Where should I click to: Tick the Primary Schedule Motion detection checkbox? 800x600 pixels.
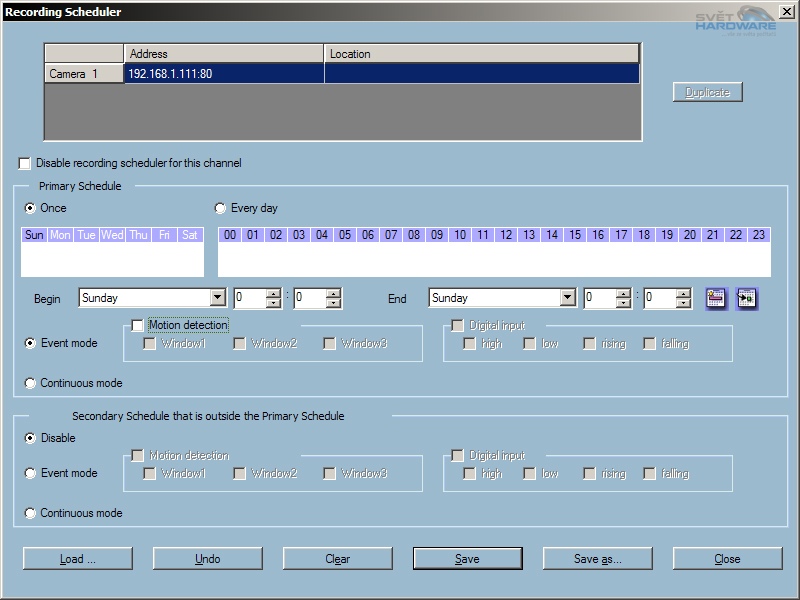(138, 325)
